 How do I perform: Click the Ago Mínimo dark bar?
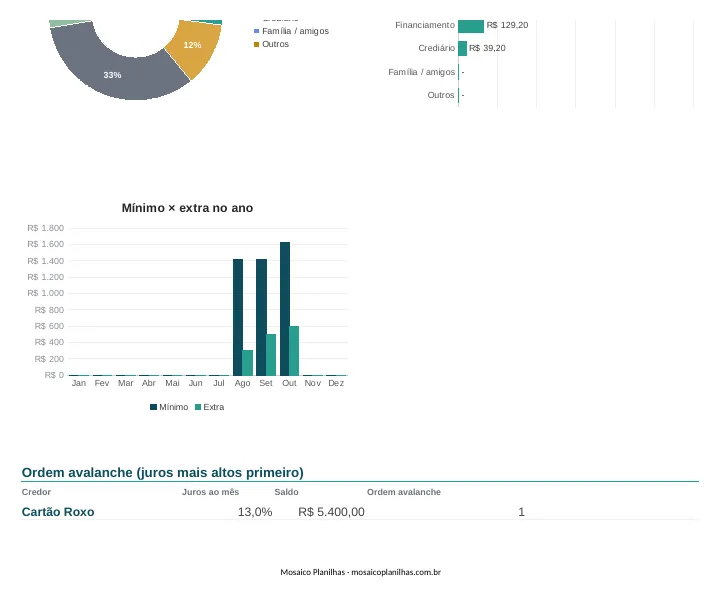238,317
